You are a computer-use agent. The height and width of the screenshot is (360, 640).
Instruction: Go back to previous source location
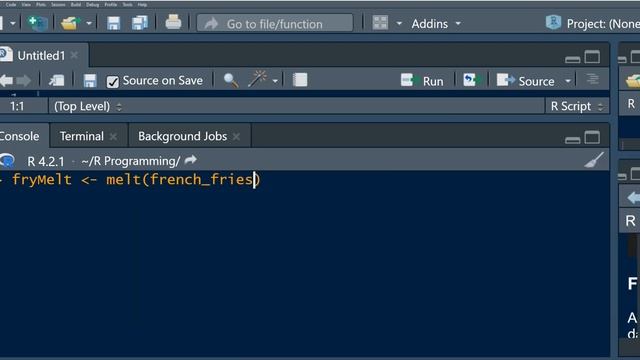pyautogui.click(x=7, y=81)
